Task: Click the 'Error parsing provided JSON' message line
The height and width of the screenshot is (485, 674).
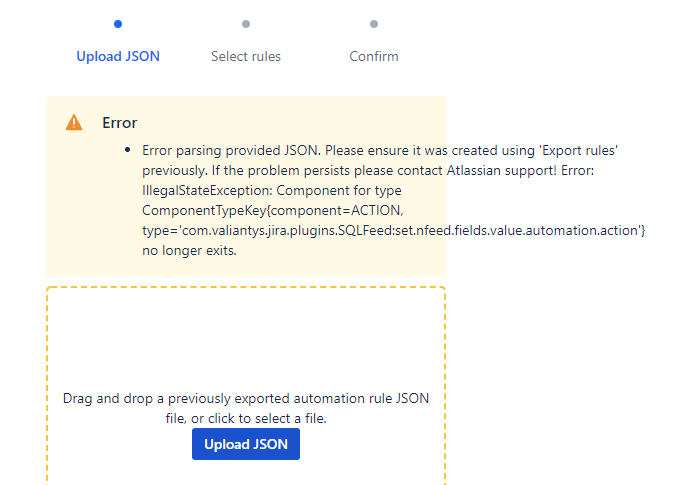Action: 380,150
